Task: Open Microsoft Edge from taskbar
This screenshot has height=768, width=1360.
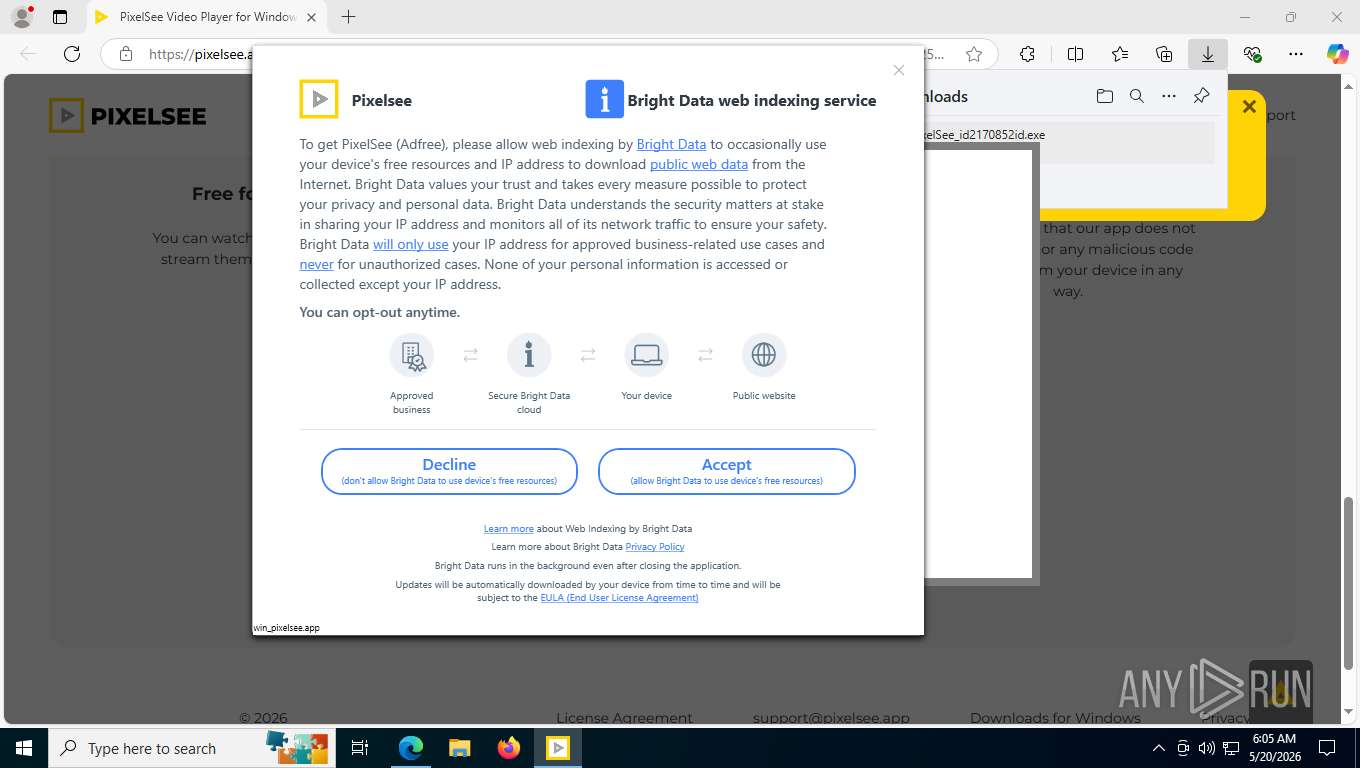Action: click(x=411, y=748)
